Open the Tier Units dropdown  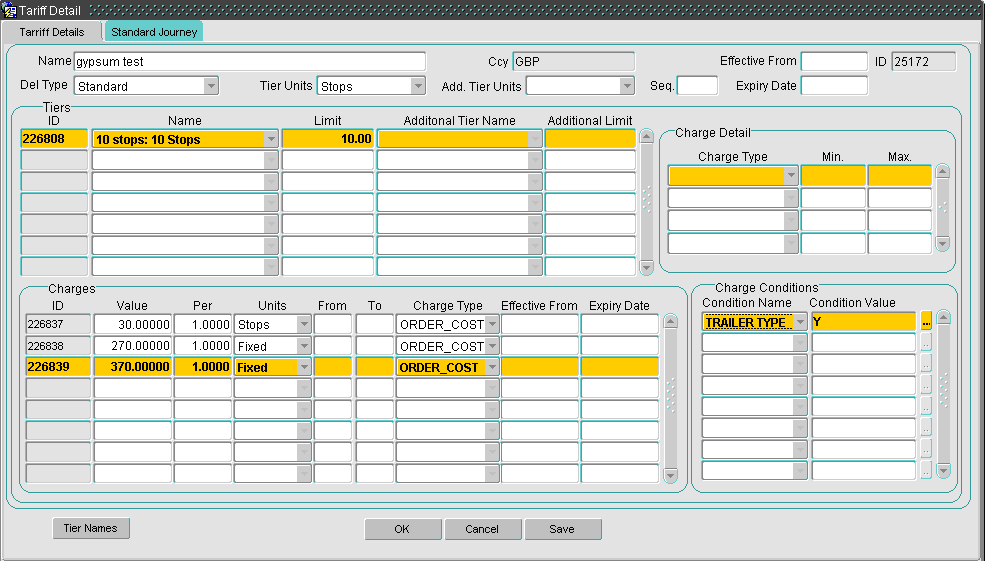(418, 86)
